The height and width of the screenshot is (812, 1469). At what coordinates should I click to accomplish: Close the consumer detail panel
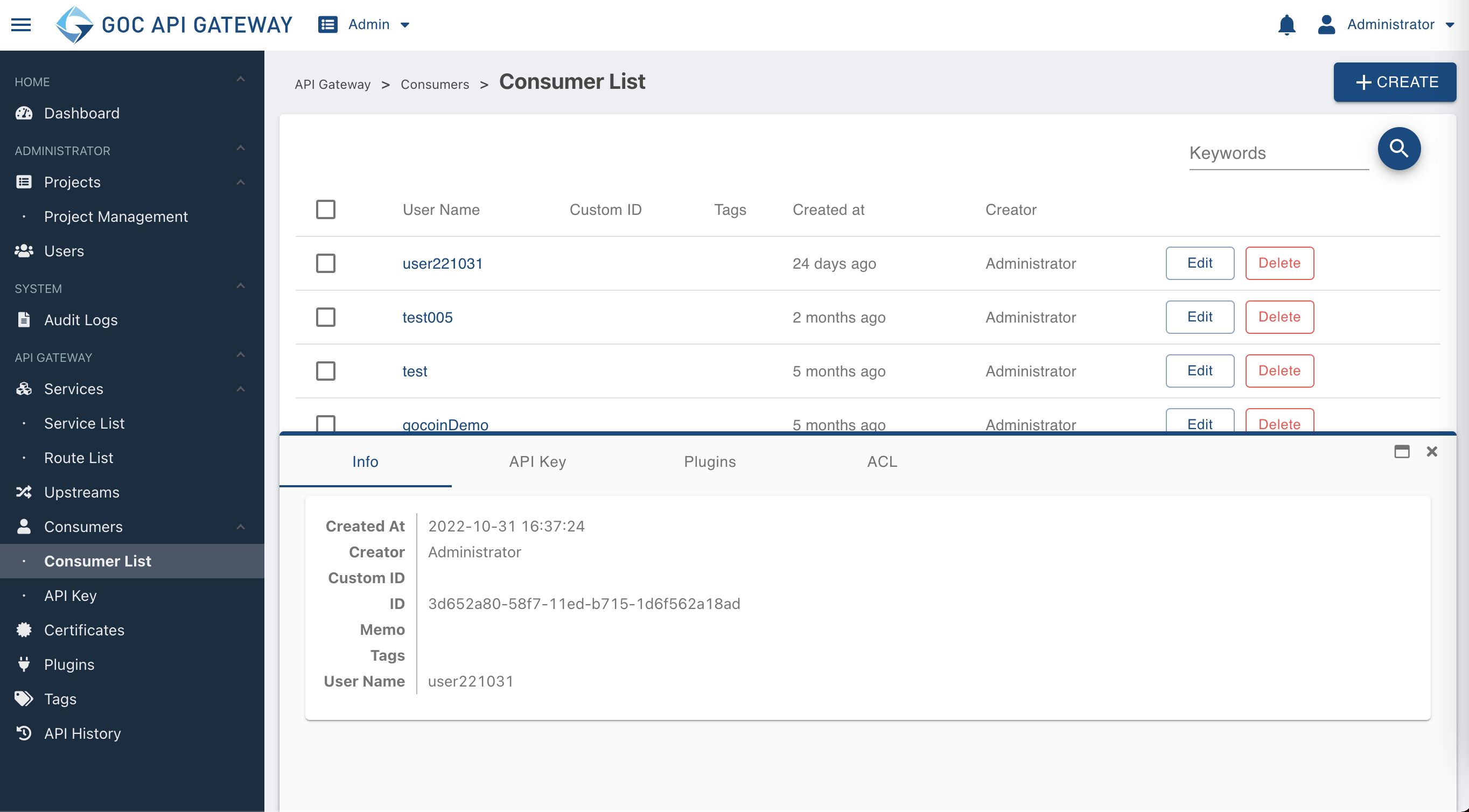1432,452
